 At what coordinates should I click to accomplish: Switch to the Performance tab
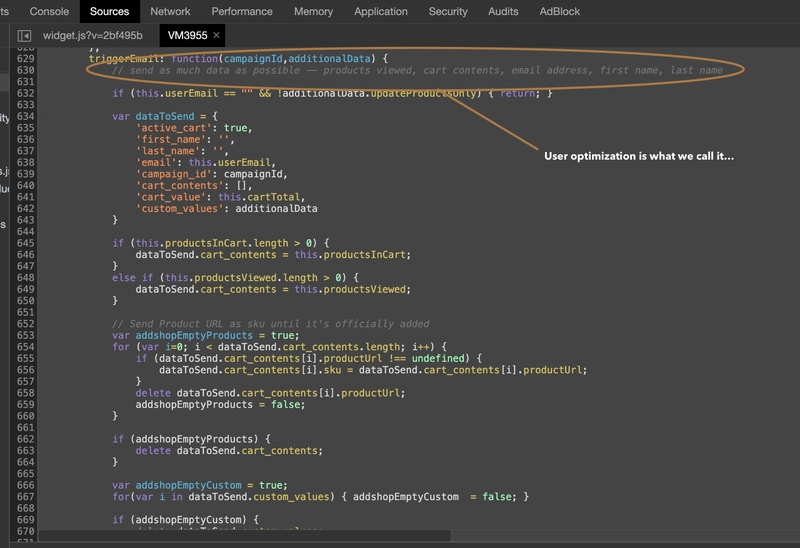[242, 11]
